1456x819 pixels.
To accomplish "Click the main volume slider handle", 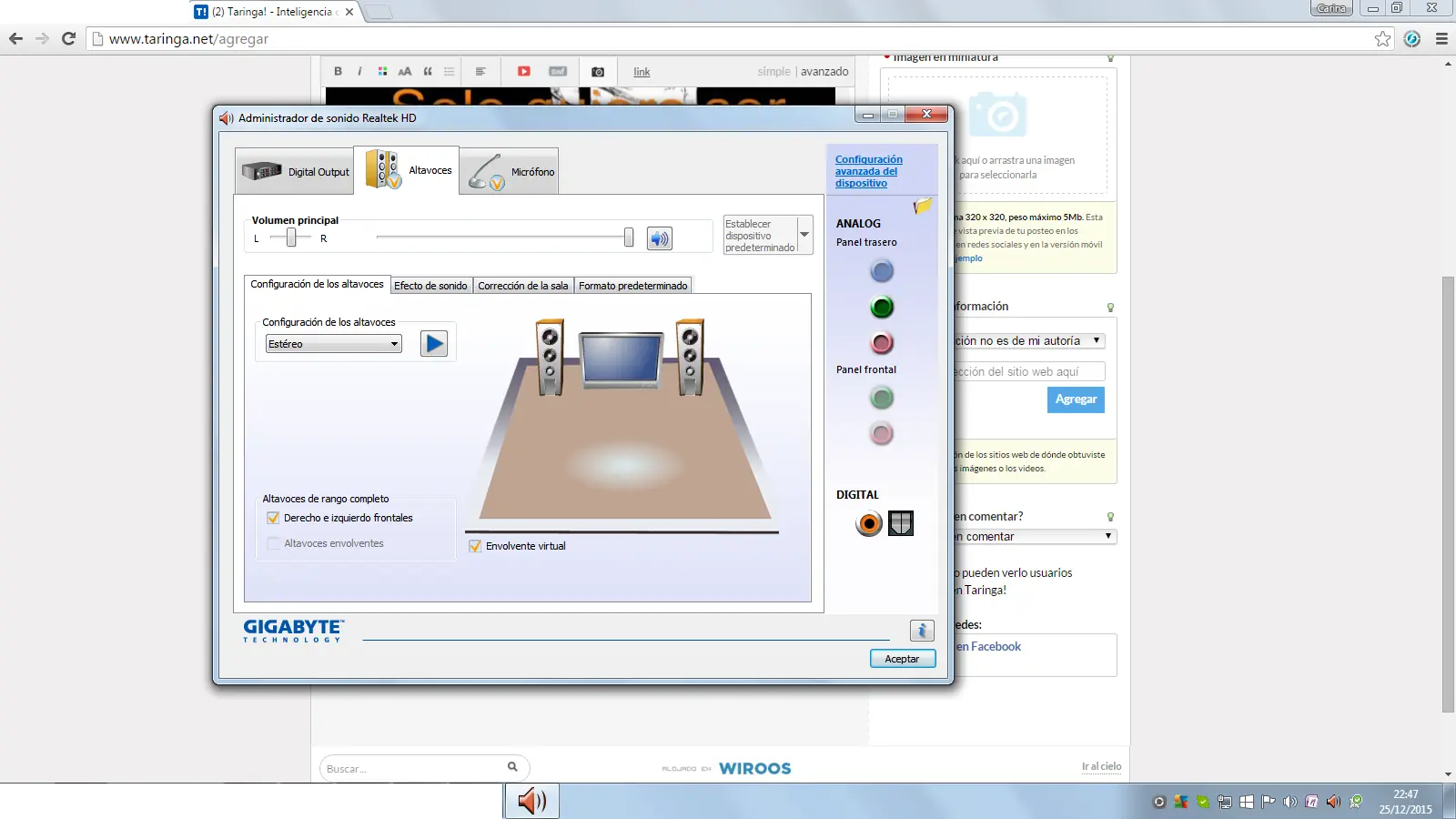I will (629, 238).
